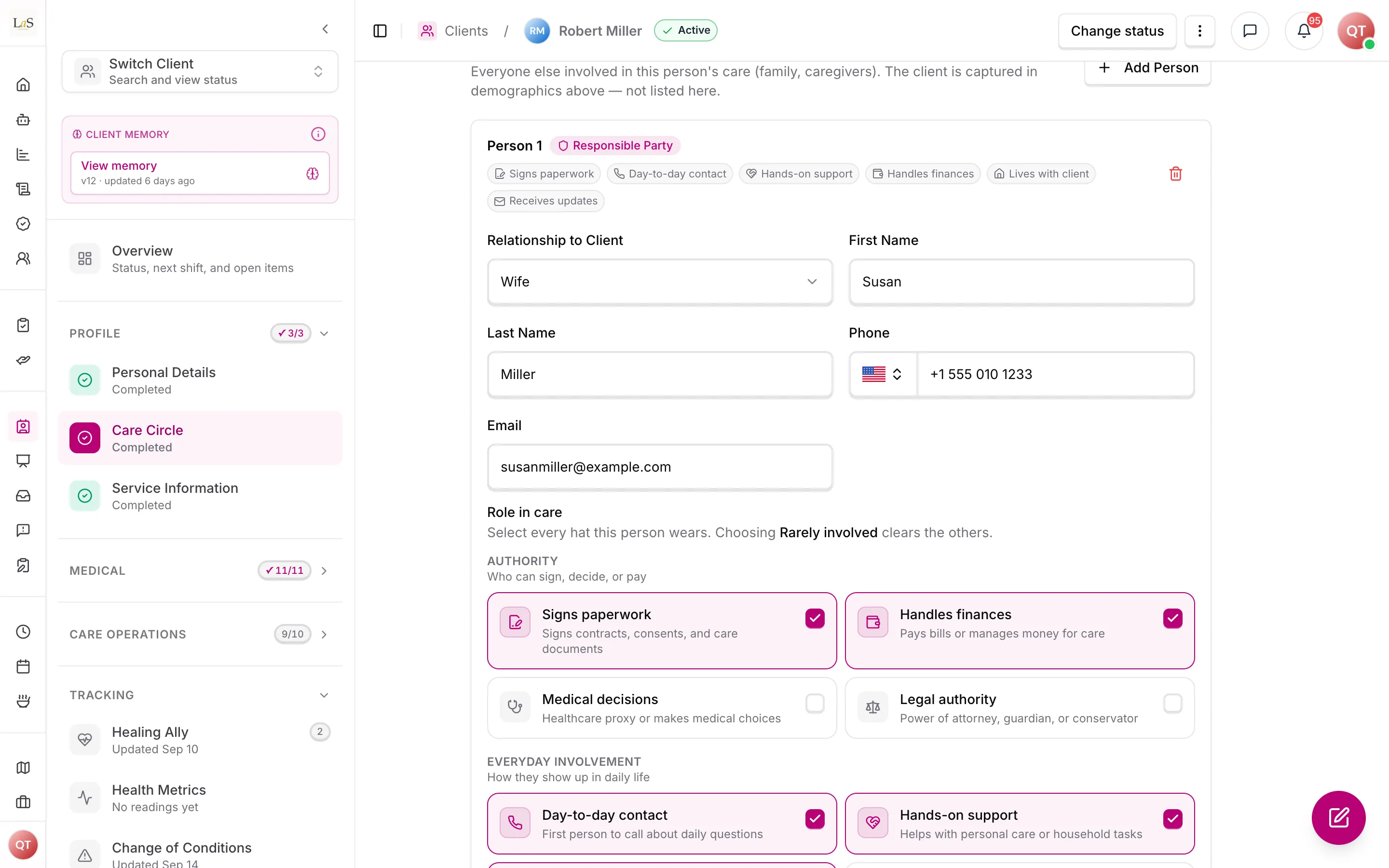Viewport: 1389px width, 868px height.
Task: Click the Client Memory info icon
Action: click(x=318, y=135)
